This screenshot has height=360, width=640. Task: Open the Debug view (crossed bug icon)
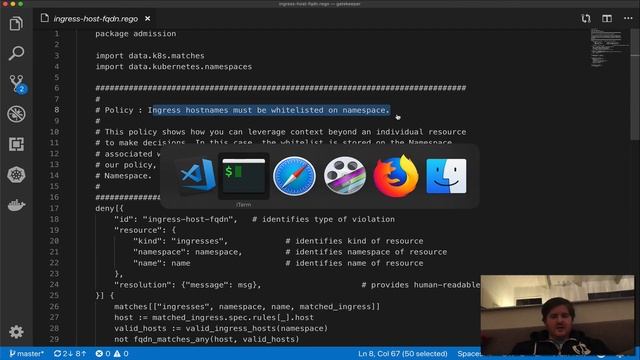pos(16,114)
